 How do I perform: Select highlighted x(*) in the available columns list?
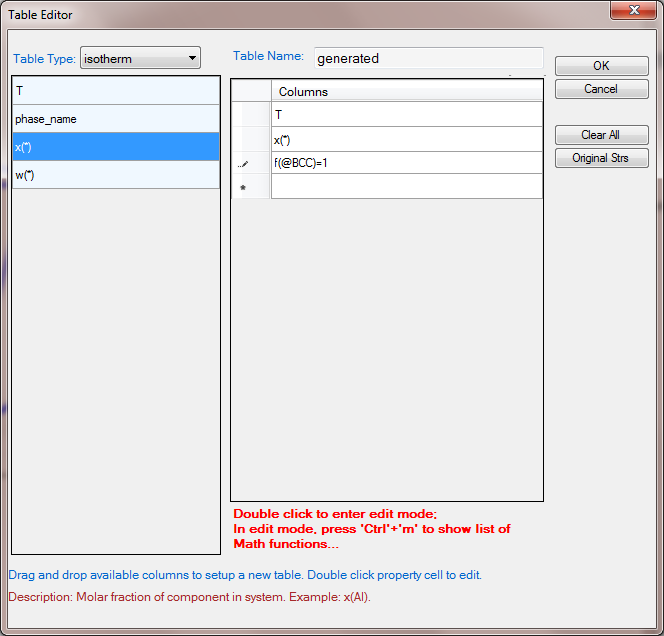pyautogui.click(x=116, y=147)
